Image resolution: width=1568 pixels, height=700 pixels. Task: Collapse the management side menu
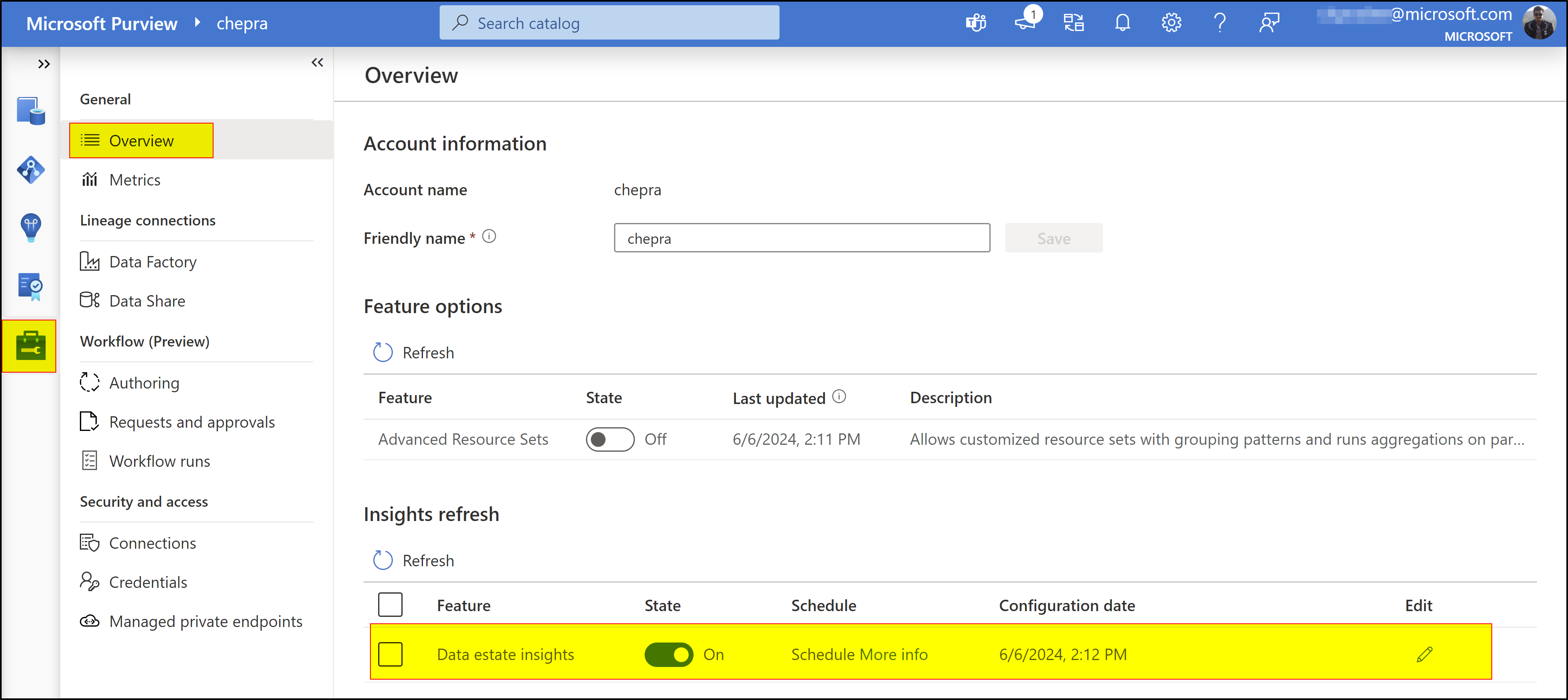point(317,62)
